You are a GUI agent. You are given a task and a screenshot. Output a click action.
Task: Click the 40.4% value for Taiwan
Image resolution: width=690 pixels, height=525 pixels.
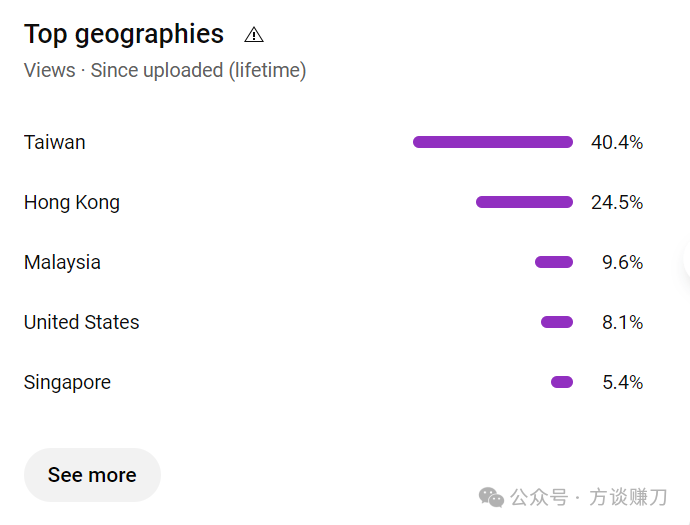click(617, 143)
